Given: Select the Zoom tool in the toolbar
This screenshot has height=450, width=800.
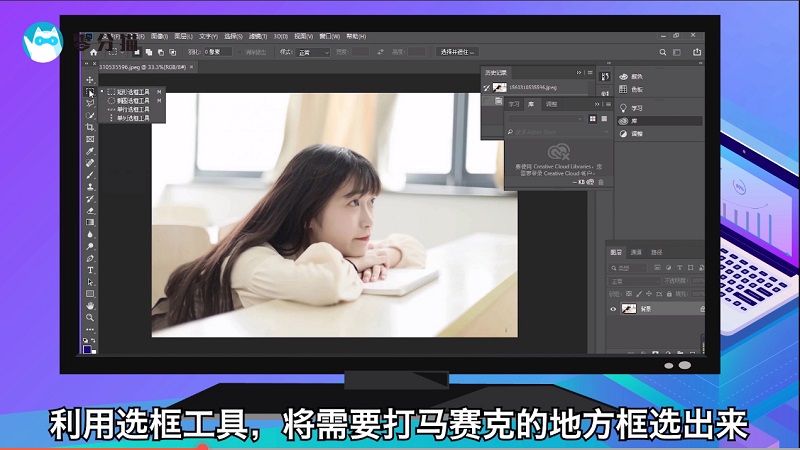Looking at the screenshot, I should tap(90, 317).
